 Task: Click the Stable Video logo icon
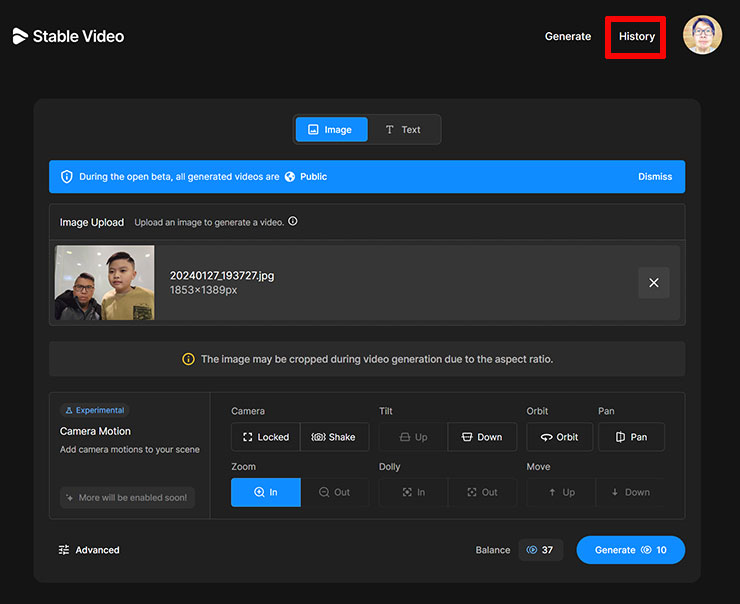point(20,36)
